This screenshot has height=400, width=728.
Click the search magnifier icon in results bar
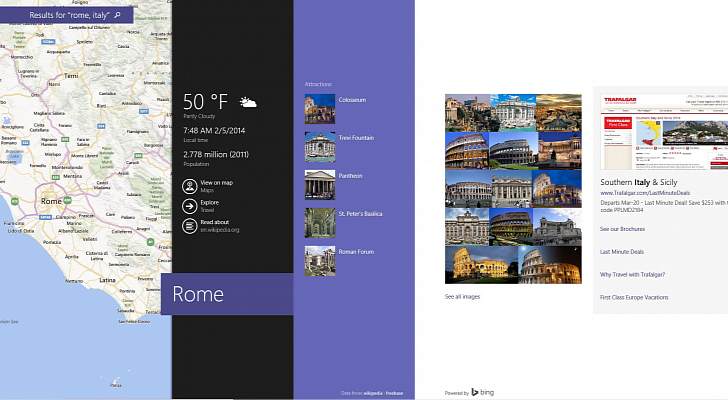pyautogui.click(x=117, y=16)
